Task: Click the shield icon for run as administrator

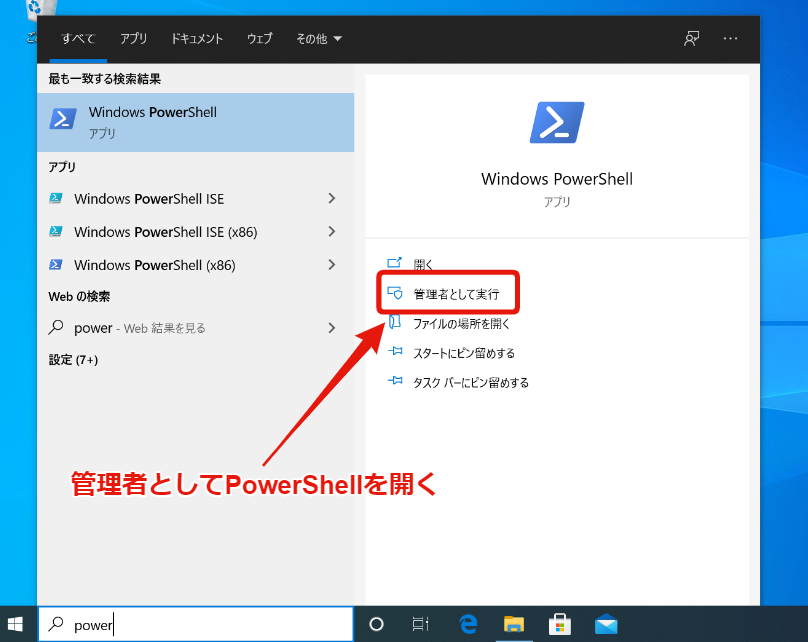Action: point(395,293)
